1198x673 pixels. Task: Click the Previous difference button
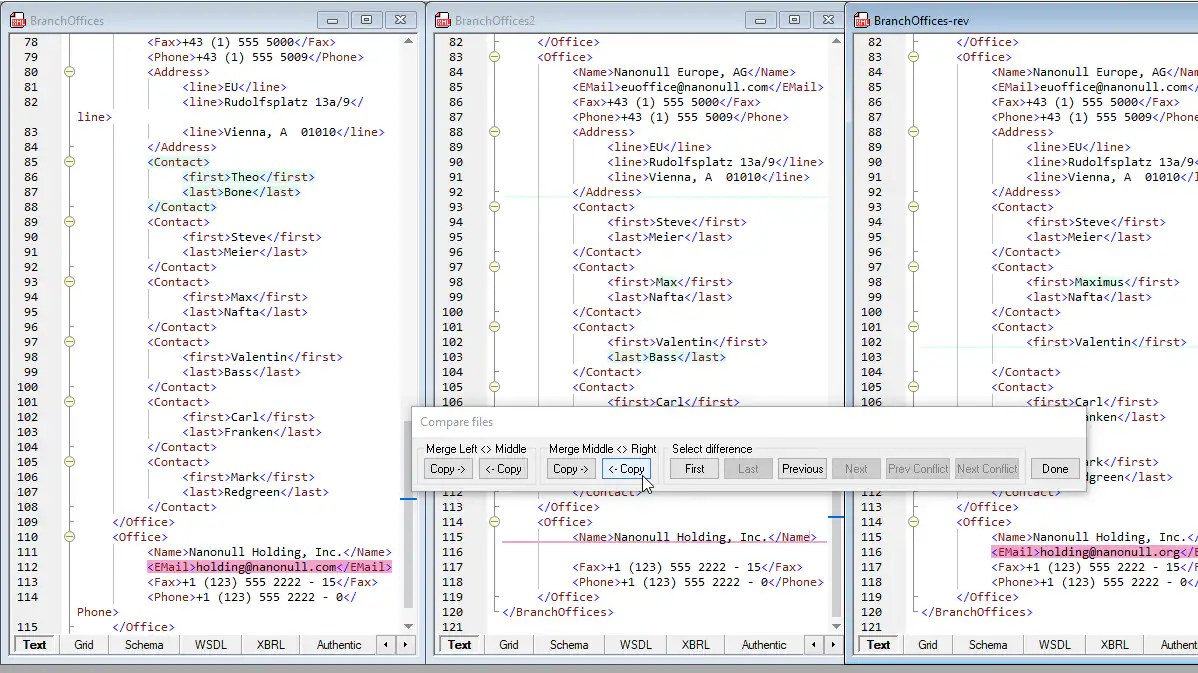click(801, 468)
